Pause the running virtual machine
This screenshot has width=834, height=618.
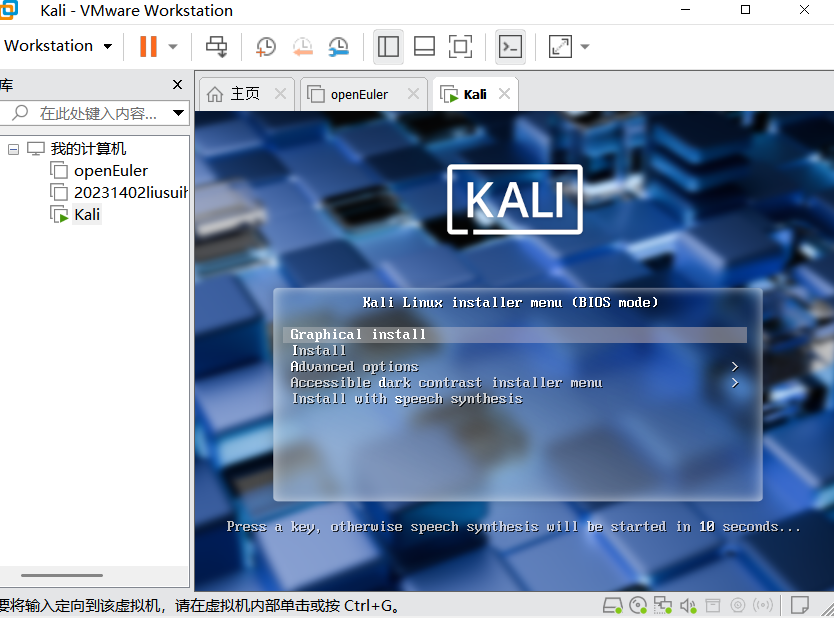coord(148,47)
